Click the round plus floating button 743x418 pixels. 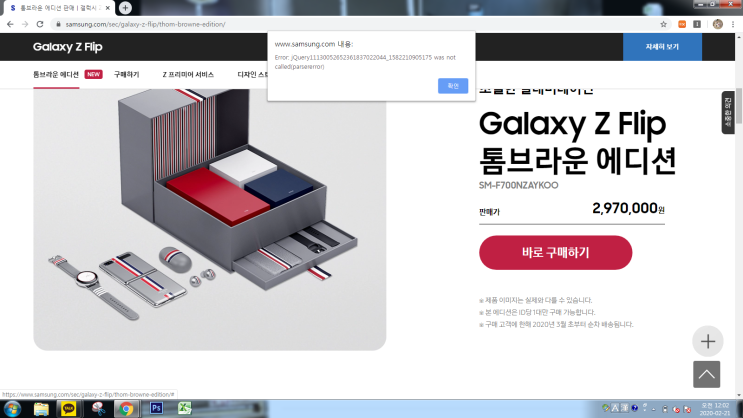707,341
